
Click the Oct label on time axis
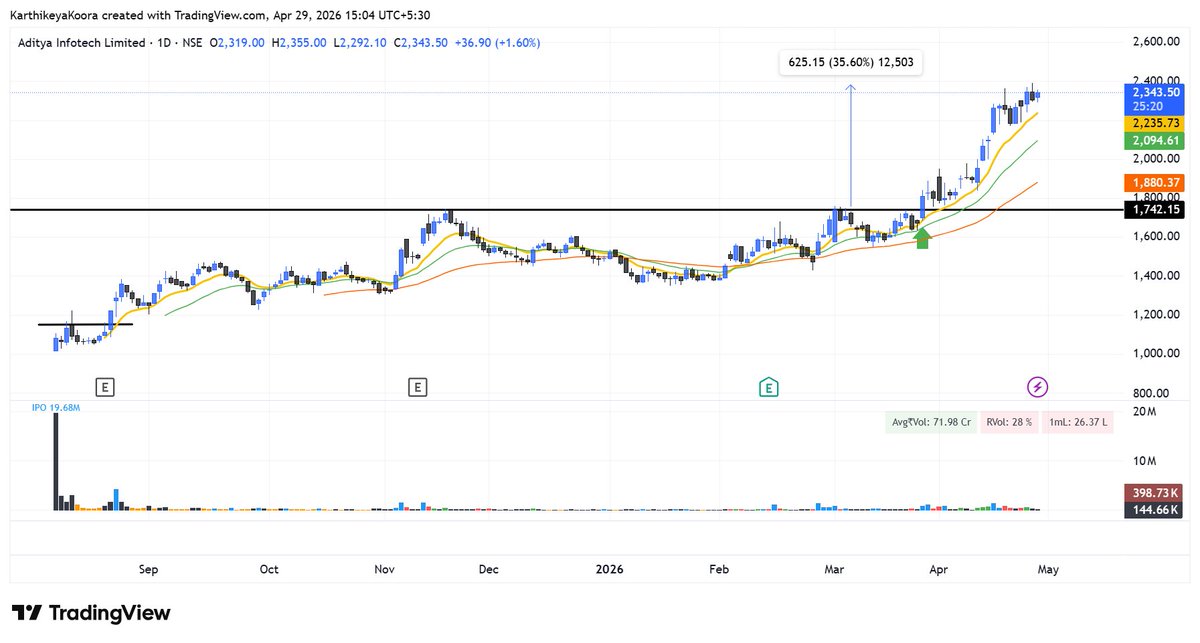[269, 569]
